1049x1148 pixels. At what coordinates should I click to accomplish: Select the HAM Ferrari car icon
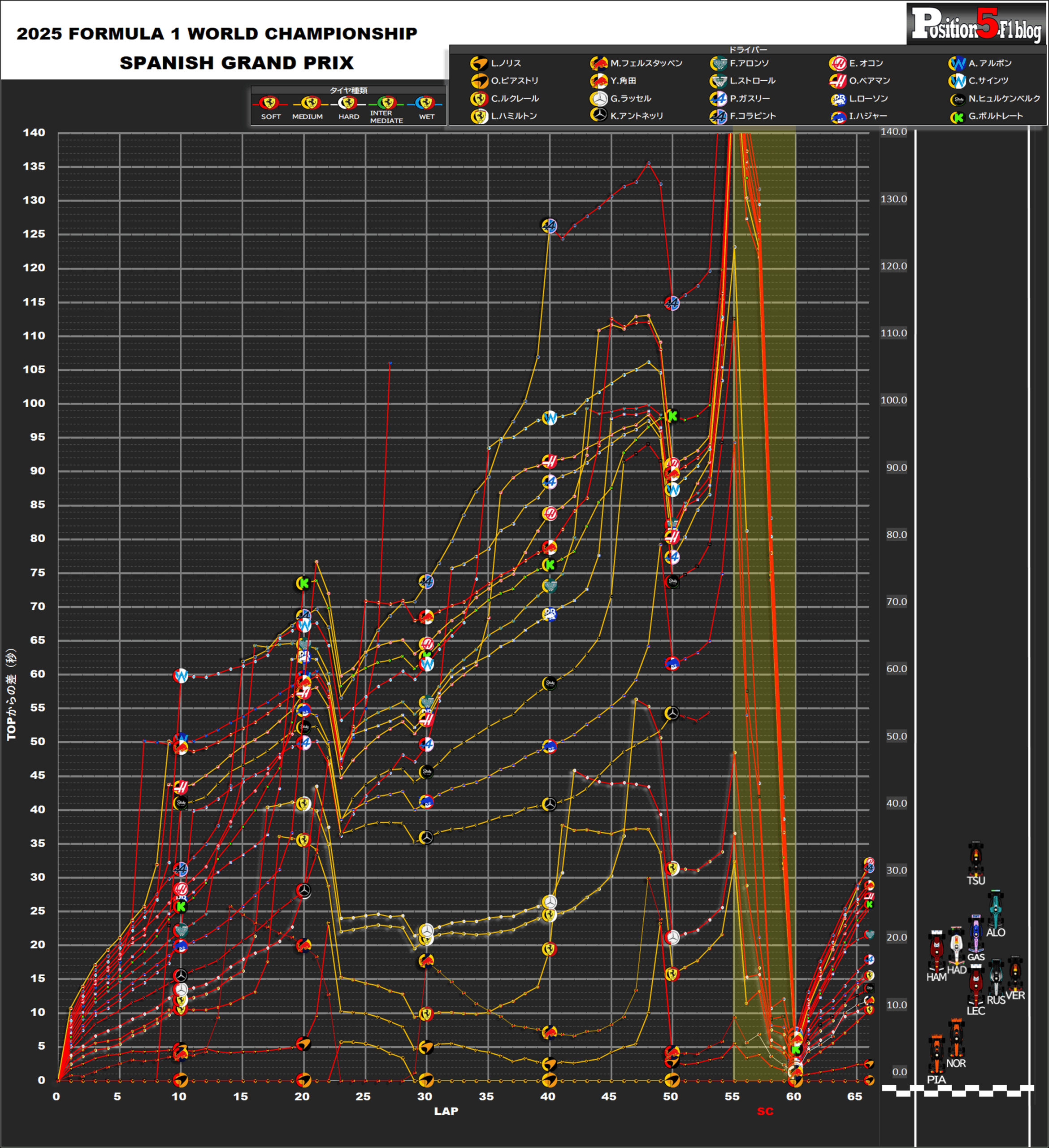point(937,952)
